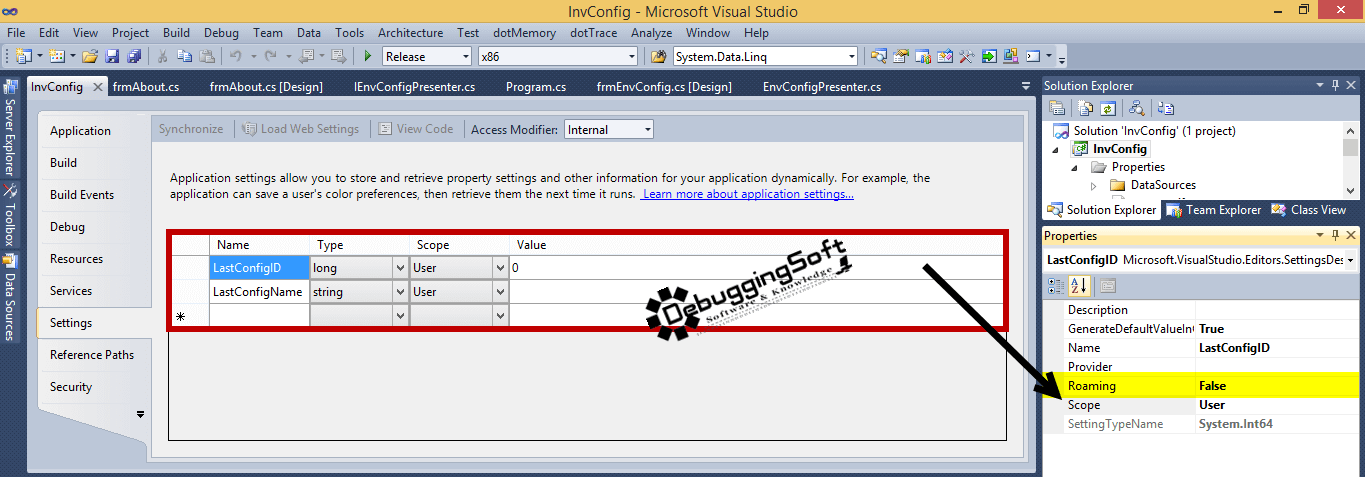Click the Solution Explorer Properties icon
The image size is (1365, 477).
pos(1057,108)
